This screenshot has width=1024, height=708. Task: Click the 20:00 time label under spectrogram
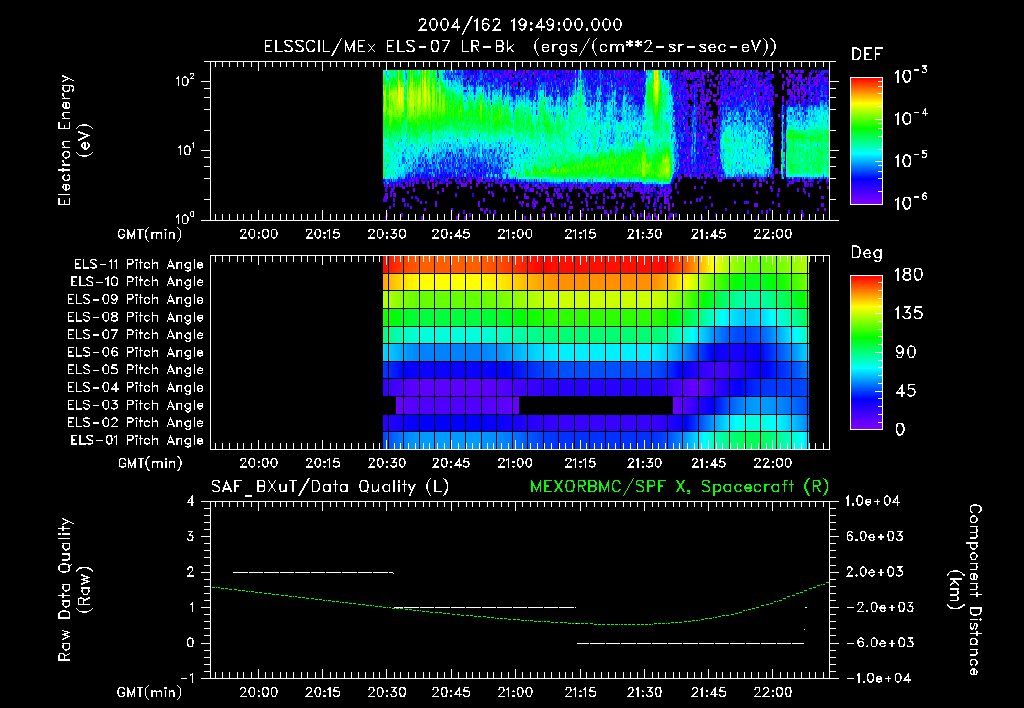point(259,234)
